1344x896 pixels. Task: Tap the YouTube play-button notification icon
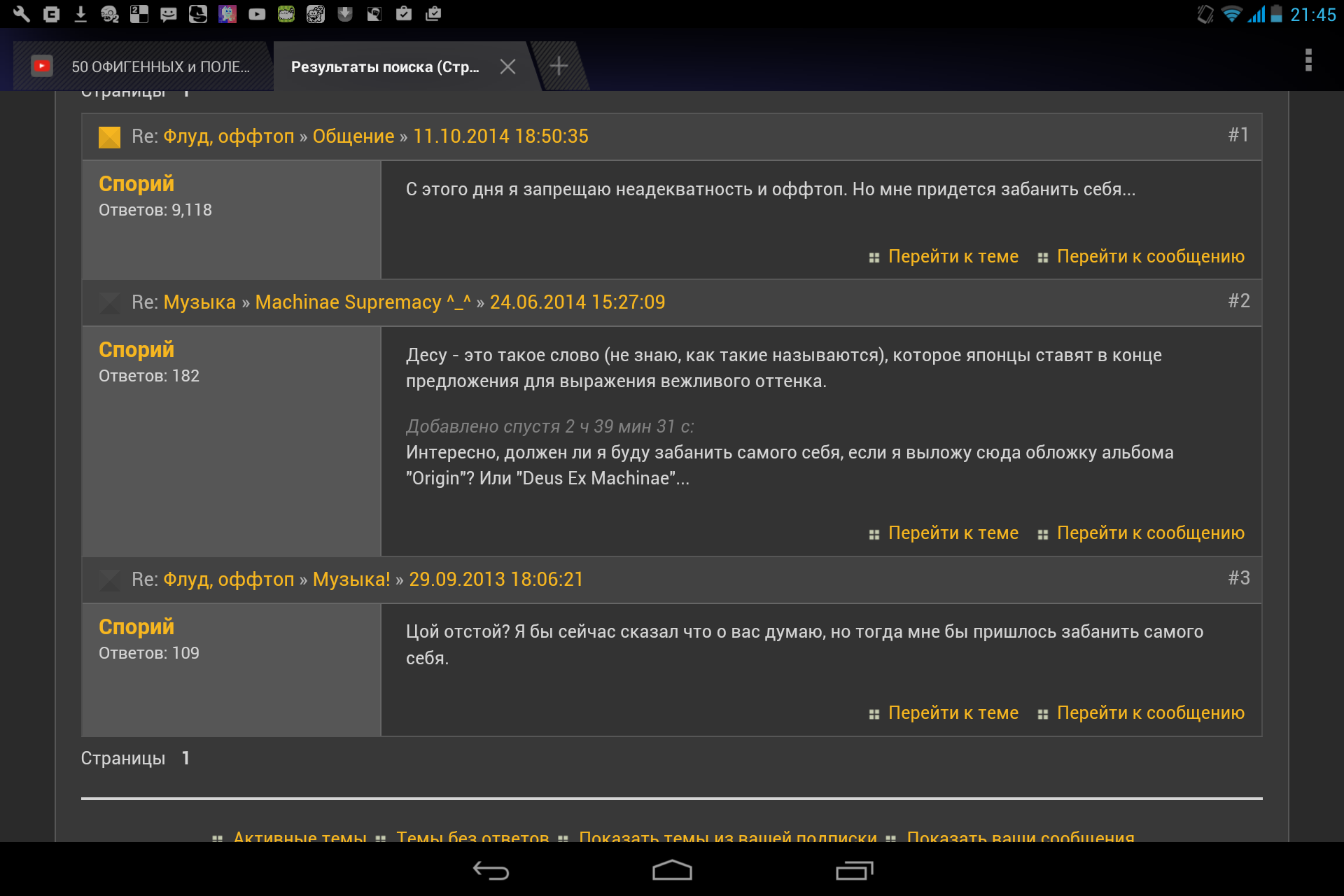[257, 14]
